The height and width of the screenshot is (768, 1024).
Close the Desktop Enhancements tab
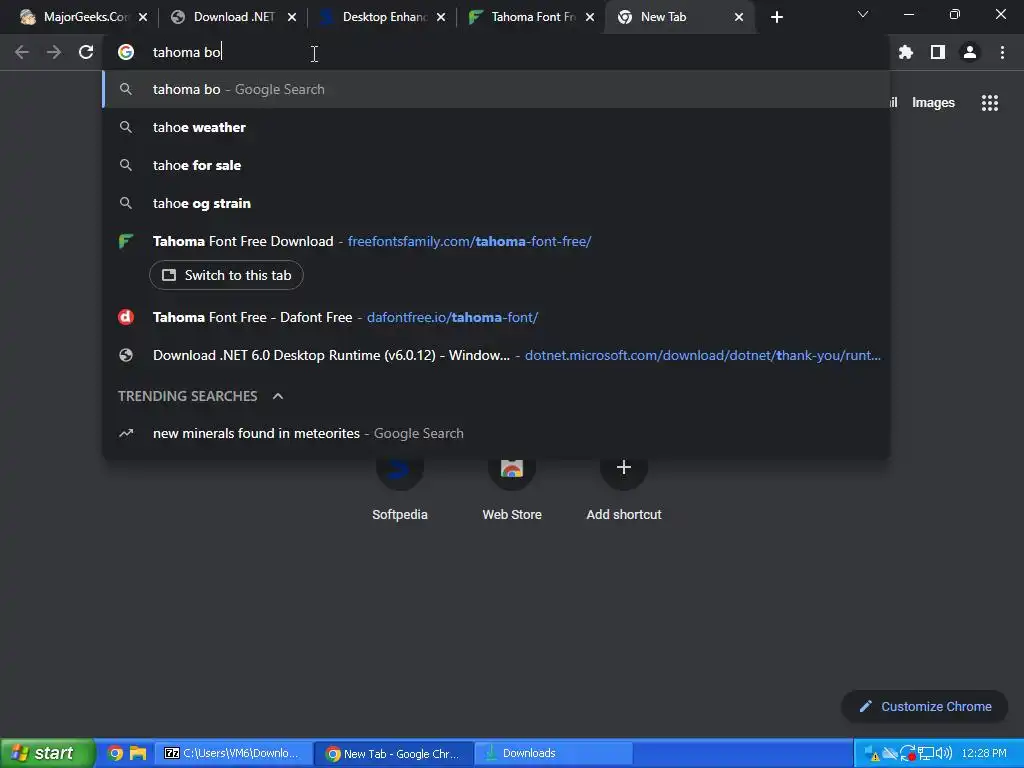[x=441, y=17]
